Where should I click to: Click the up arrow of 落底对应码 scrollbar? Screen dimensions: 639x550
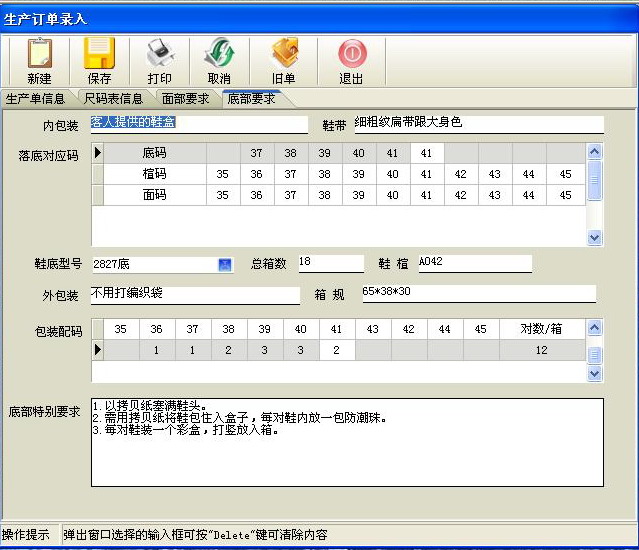(595, 152)
